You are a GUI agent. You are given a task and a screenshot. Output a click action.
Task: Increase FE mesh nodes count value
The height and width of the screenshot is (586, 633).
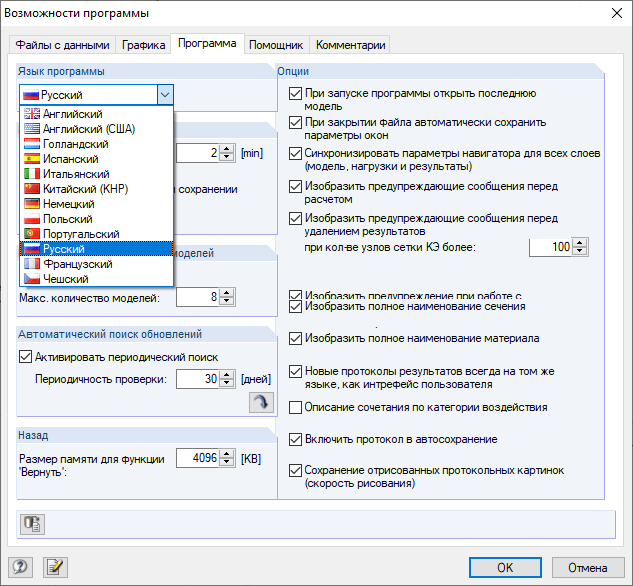[580, 243]
